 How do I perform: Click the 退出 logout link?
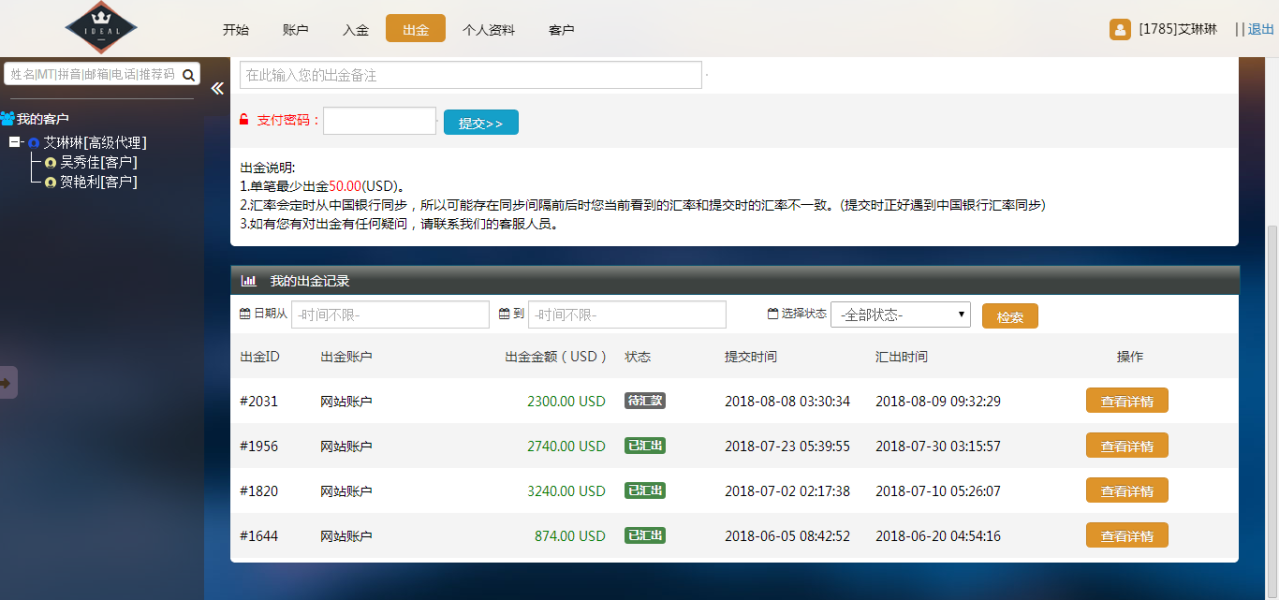point(1260,30)
